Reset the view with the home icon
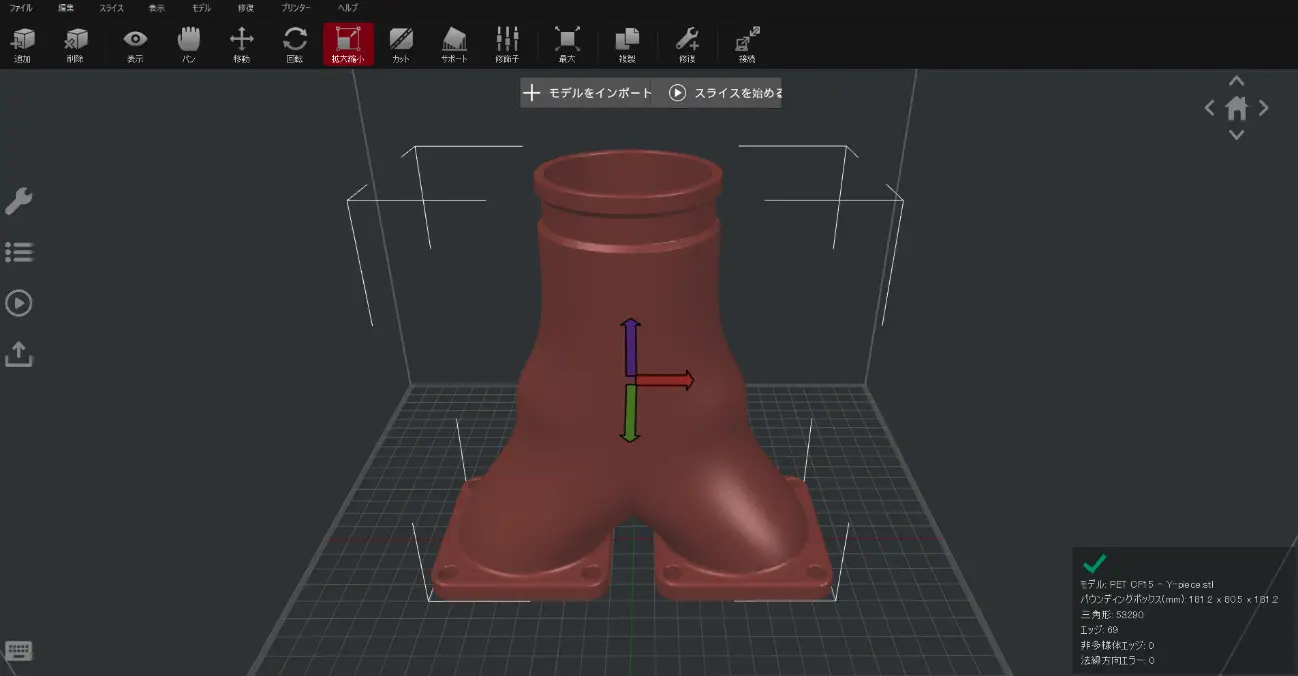This screenshot has width=1298, height=676. tap(1237, 108)
